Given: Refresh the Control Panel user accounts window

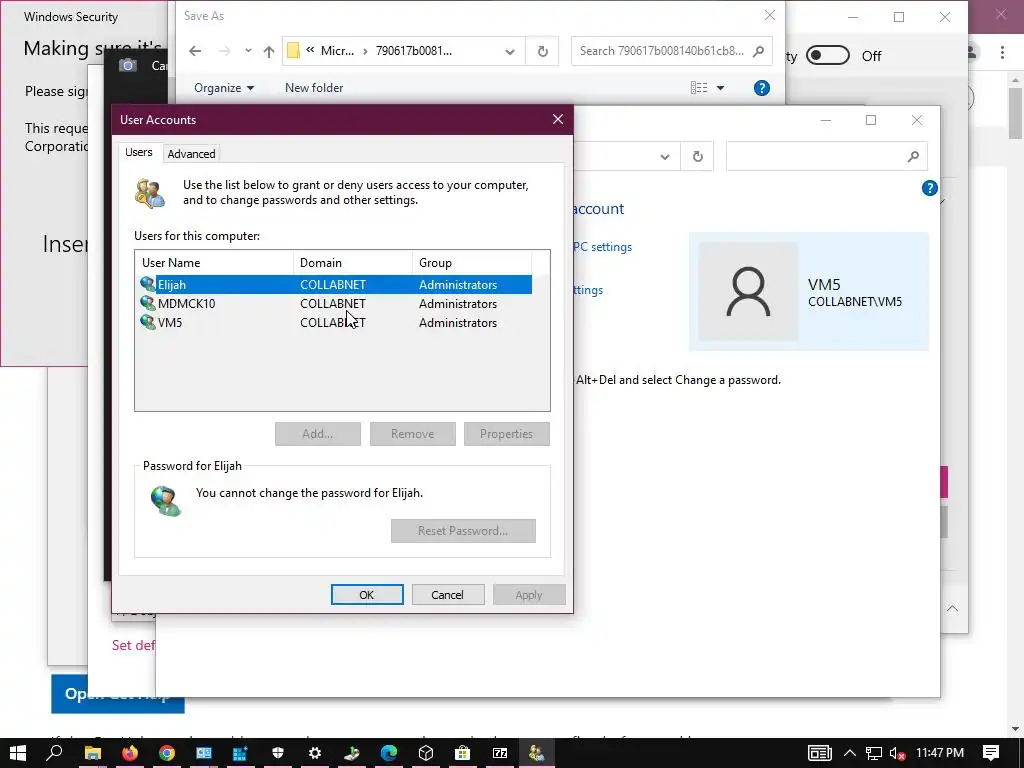Looking at the screenshot, I should tap(697, 156).
